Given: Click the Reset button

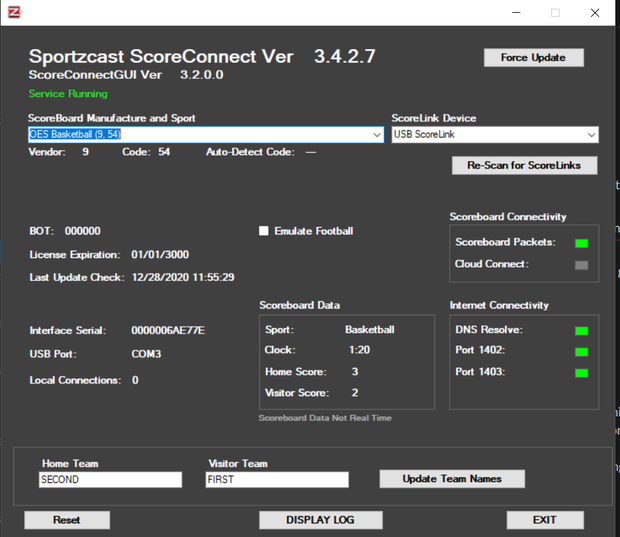Looking at the screenshot, I should pos(67,520).
